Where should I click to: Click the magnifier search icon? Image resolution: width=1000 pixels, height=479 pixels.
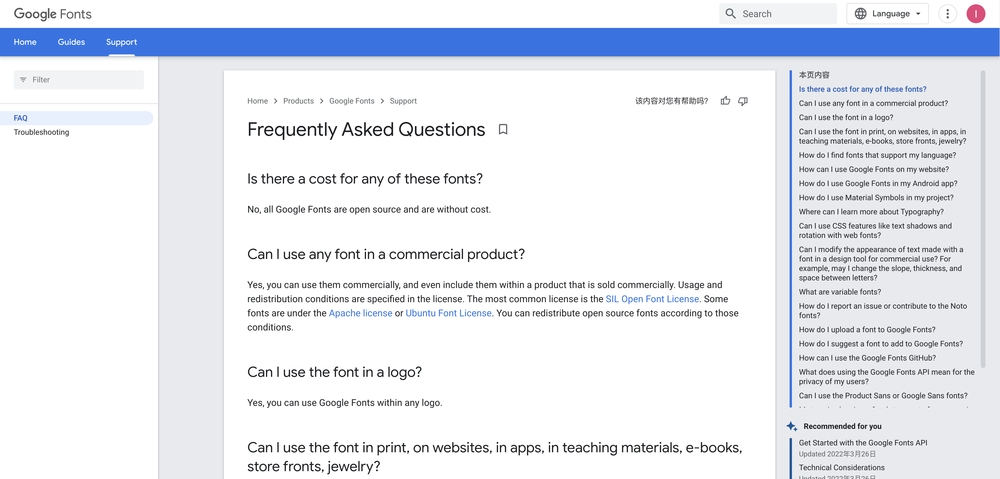click(731, 13)
